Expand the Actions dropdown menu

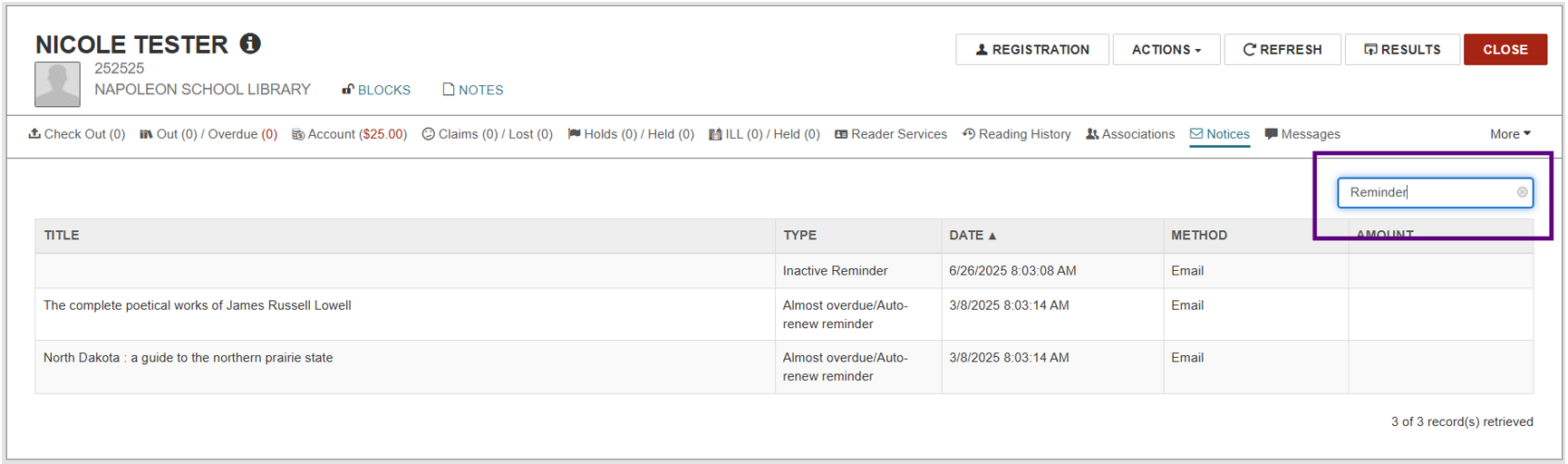1166,50
